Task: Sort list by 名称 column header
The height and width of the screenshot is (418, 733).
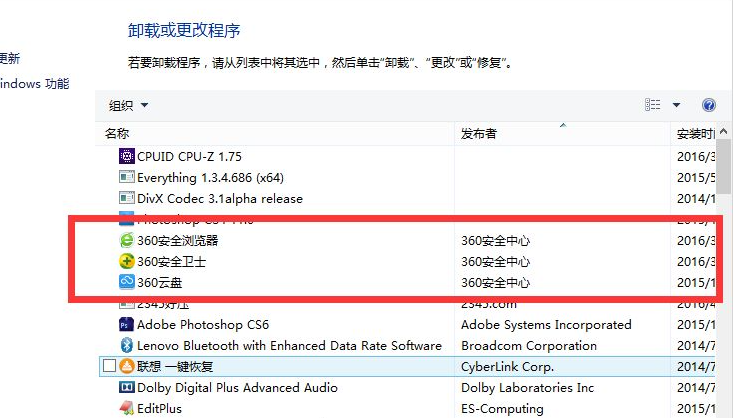Action: [117, 133]
